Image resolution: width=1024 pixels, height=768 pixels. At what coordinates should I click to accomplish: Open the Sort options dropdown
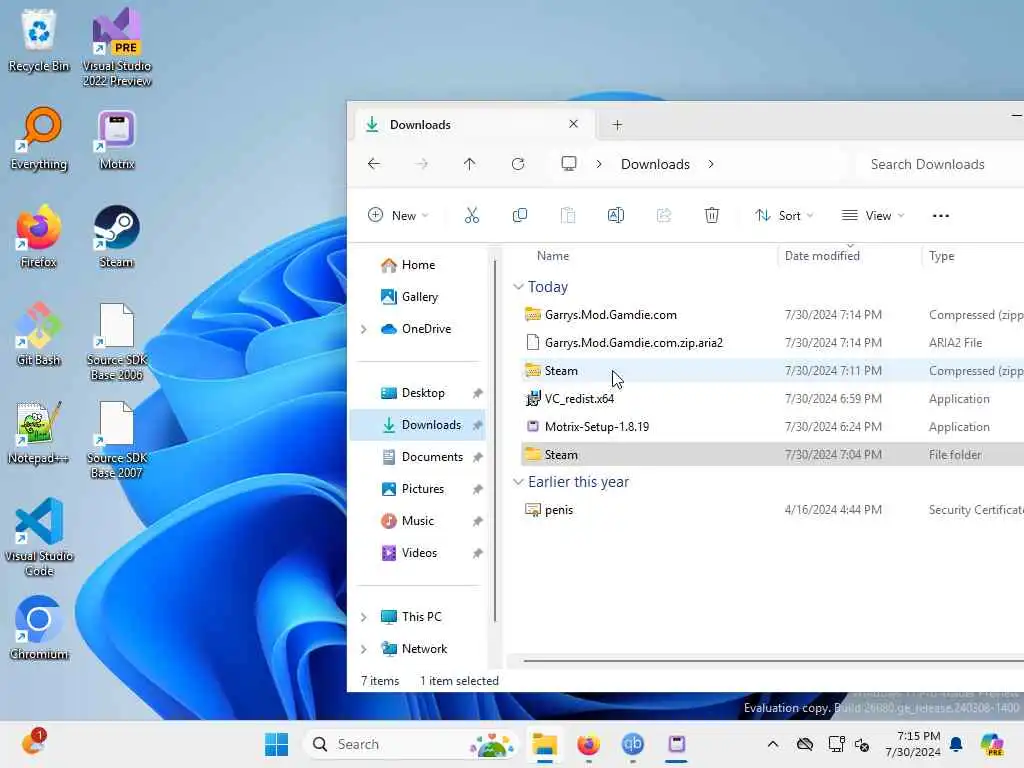pyautogui.click(x=784, y=216)
